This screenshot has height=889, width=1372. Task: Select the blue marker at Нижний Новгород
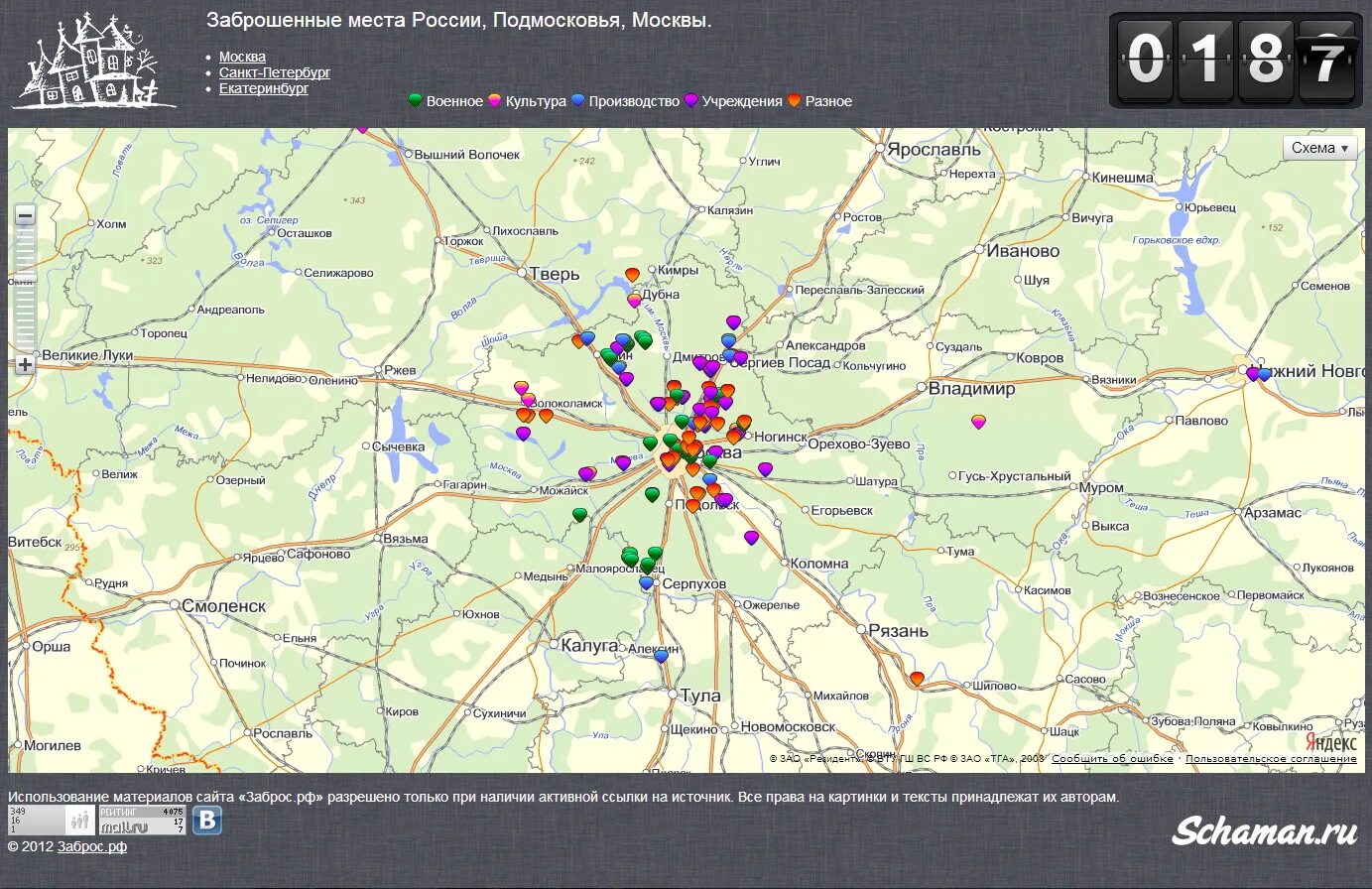coord(1264,374)
